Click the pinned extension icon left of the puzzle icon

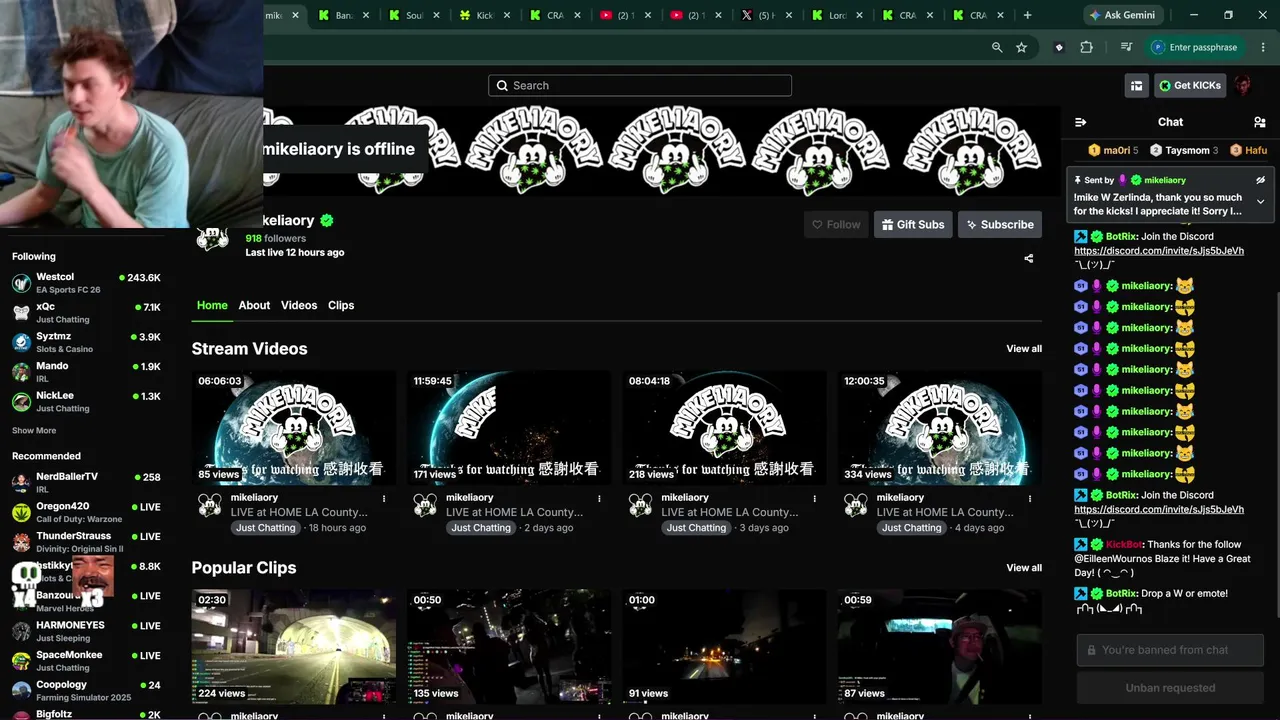pyautogui.click(x=1059, y=47)
